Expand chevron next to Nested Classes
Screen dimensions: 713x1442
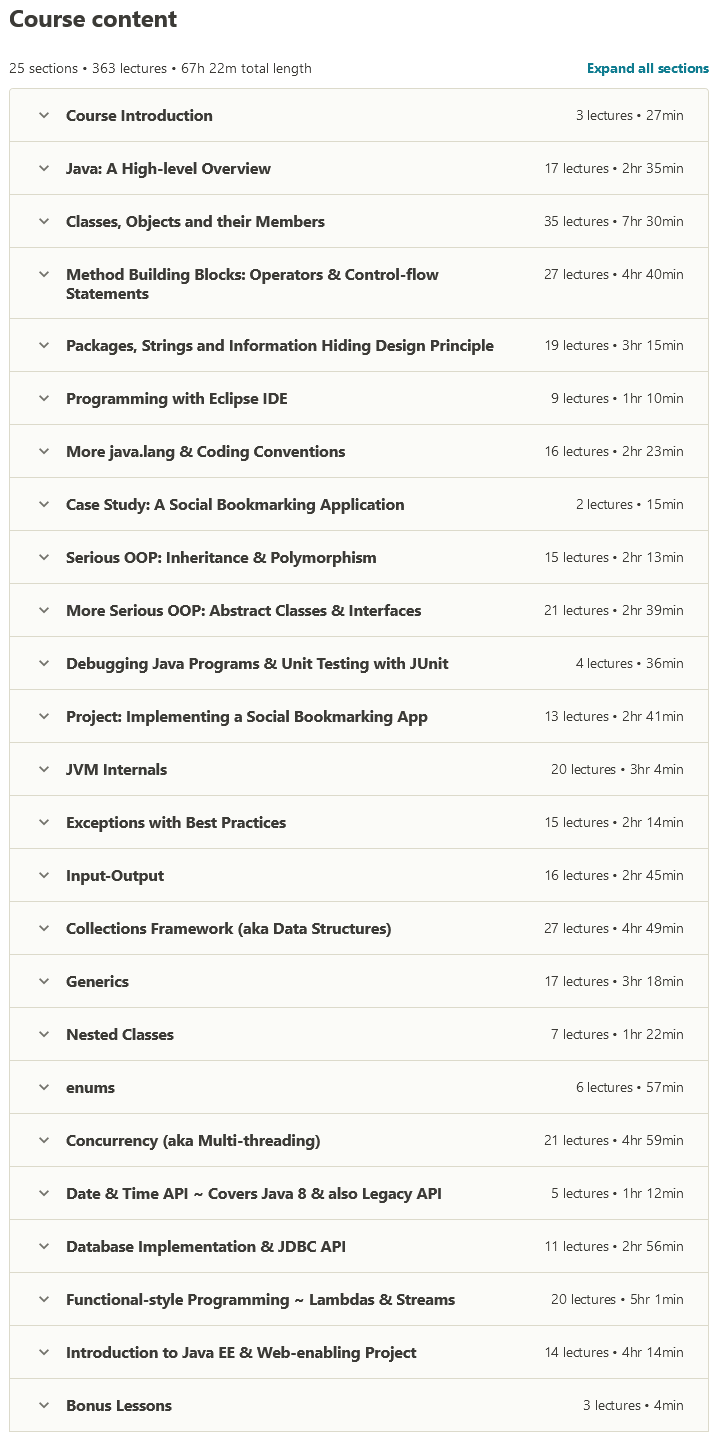44,1034
